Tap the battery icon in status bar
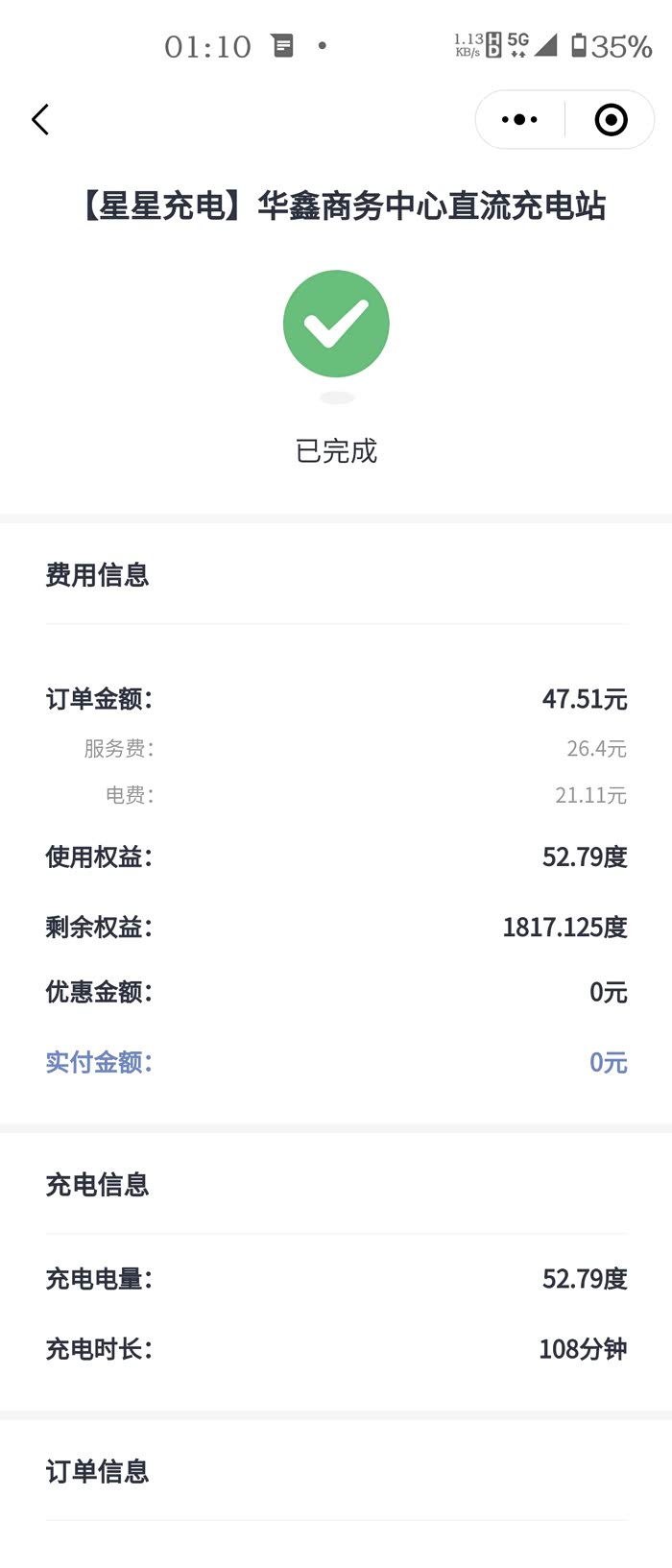Viewport: 672px width, 1568px height. (579, 45)
